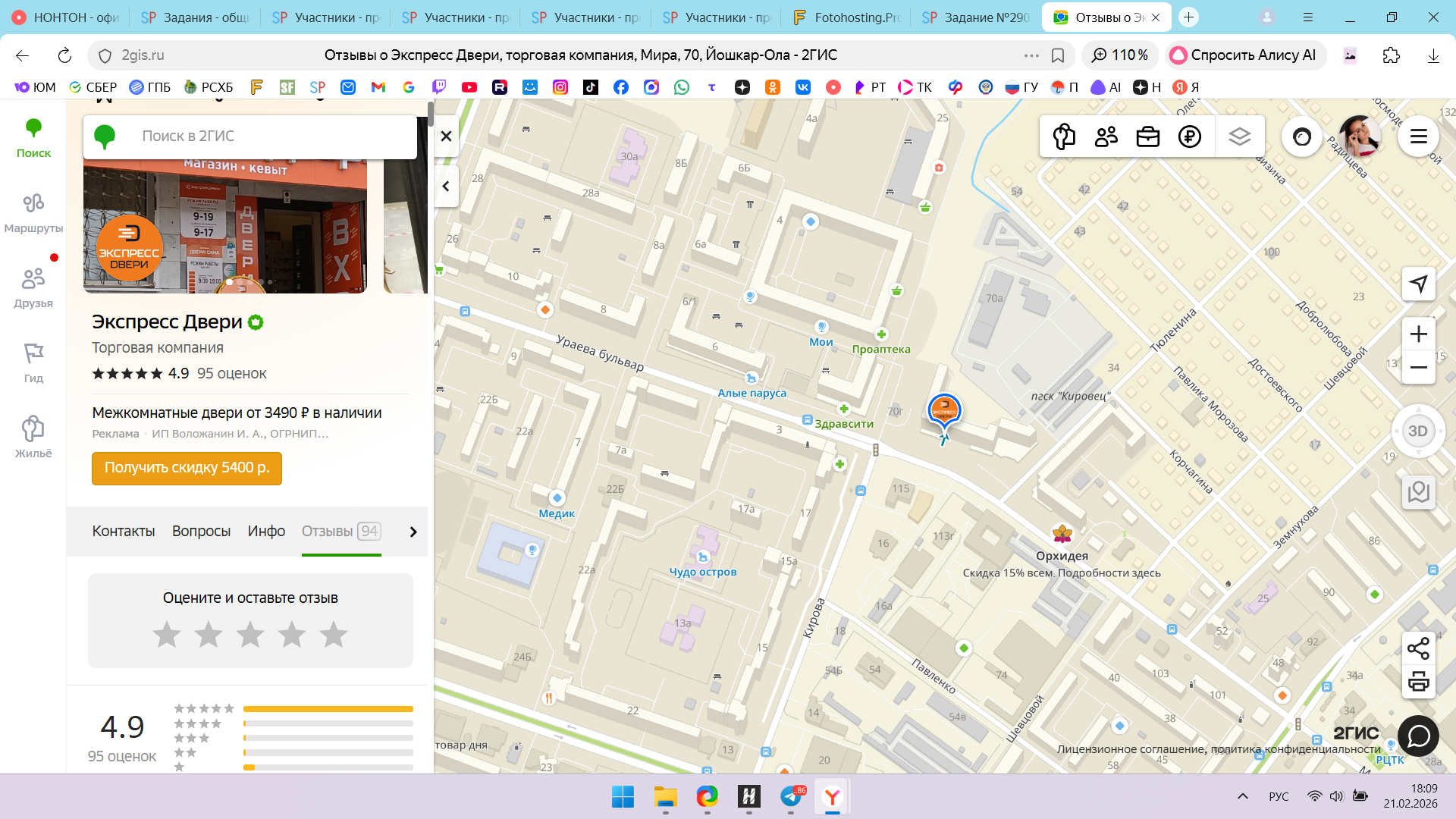The width and height of the screenshot is (1456, 819).
Task: Zoom in the map with plus button
Action: pos(1418,334)
